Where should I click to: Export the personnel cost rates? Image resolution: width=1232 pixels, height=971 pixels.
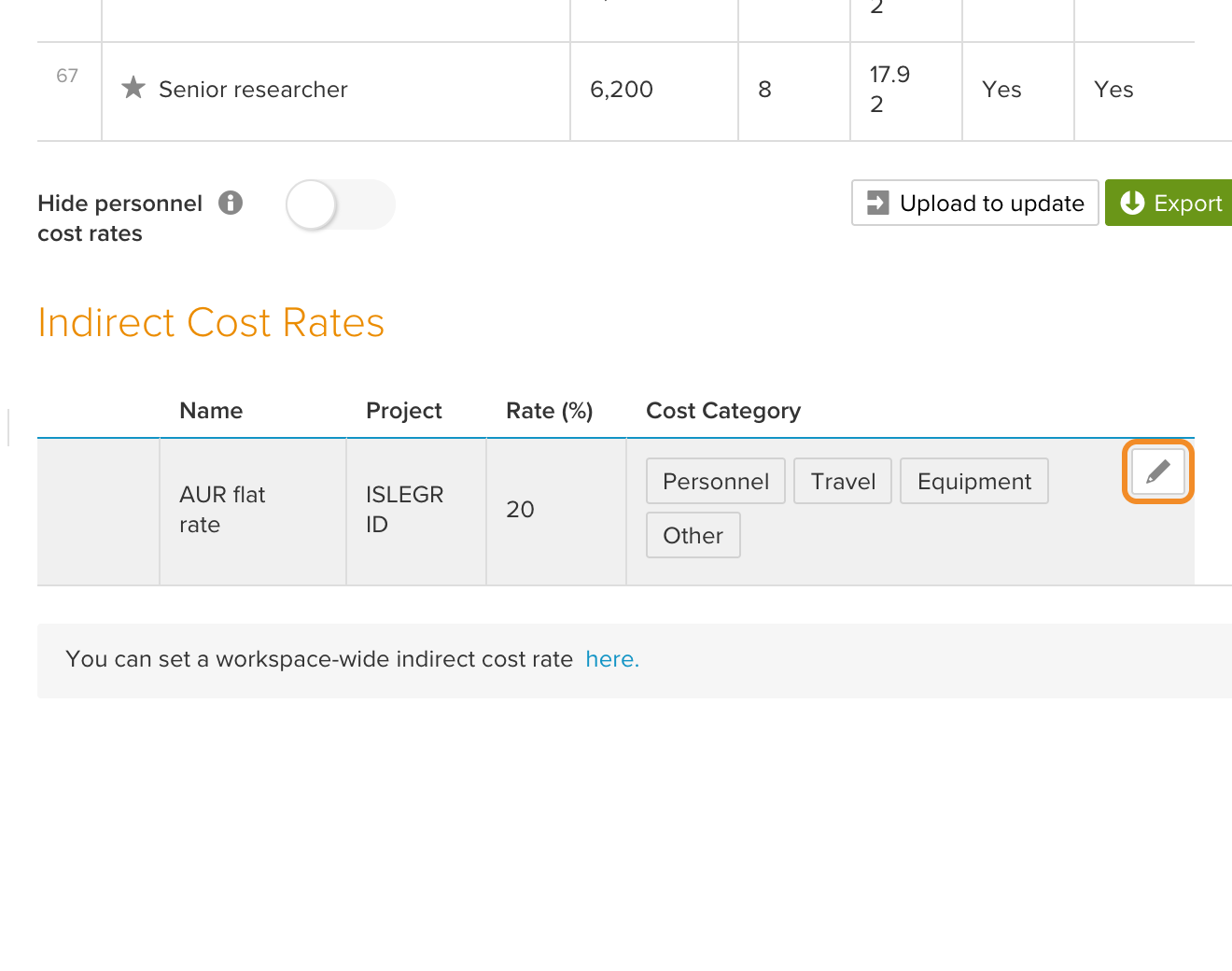[x=1169, y=203]
